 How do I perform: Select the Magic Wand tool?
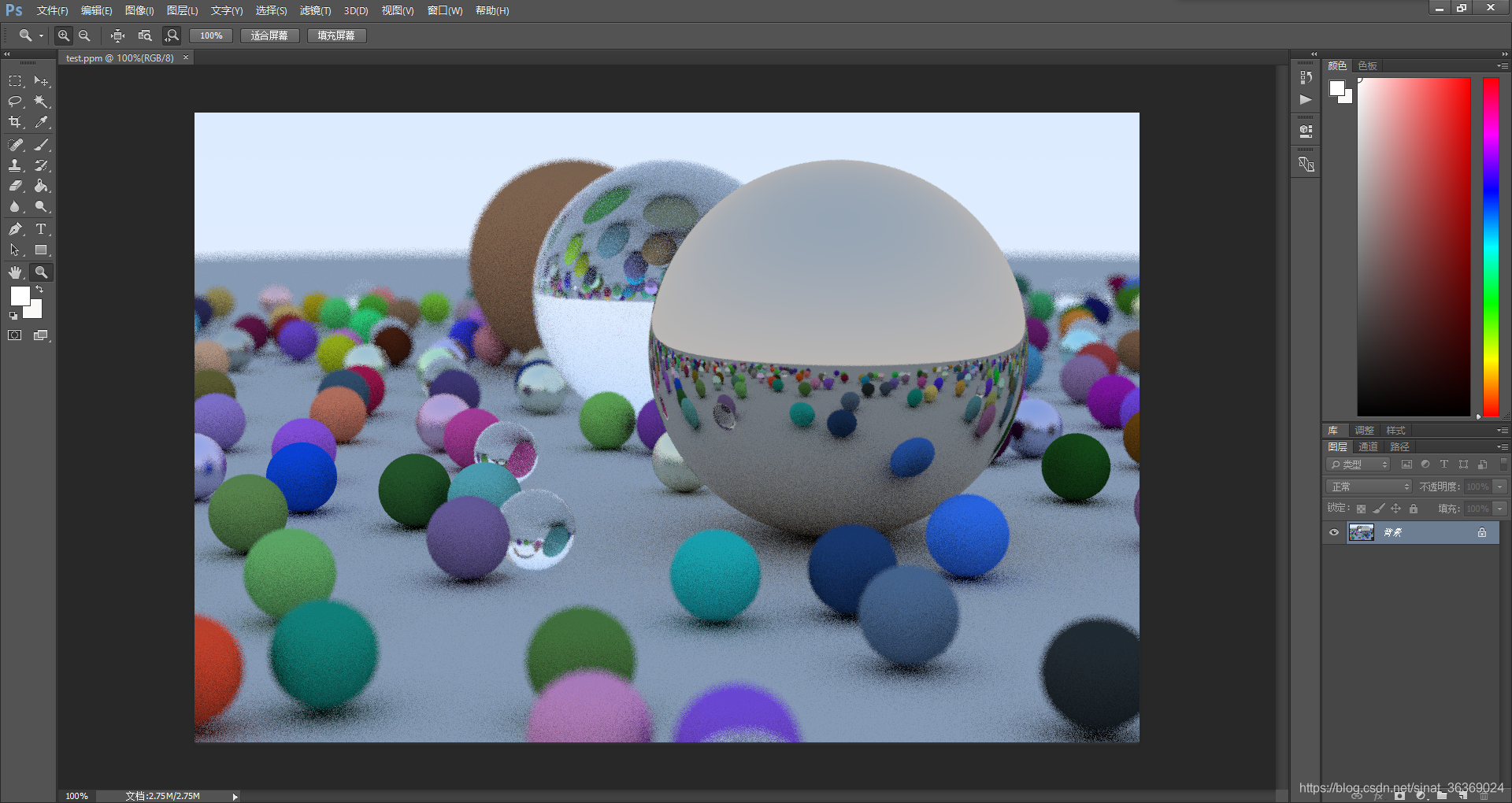click(41, 102)
